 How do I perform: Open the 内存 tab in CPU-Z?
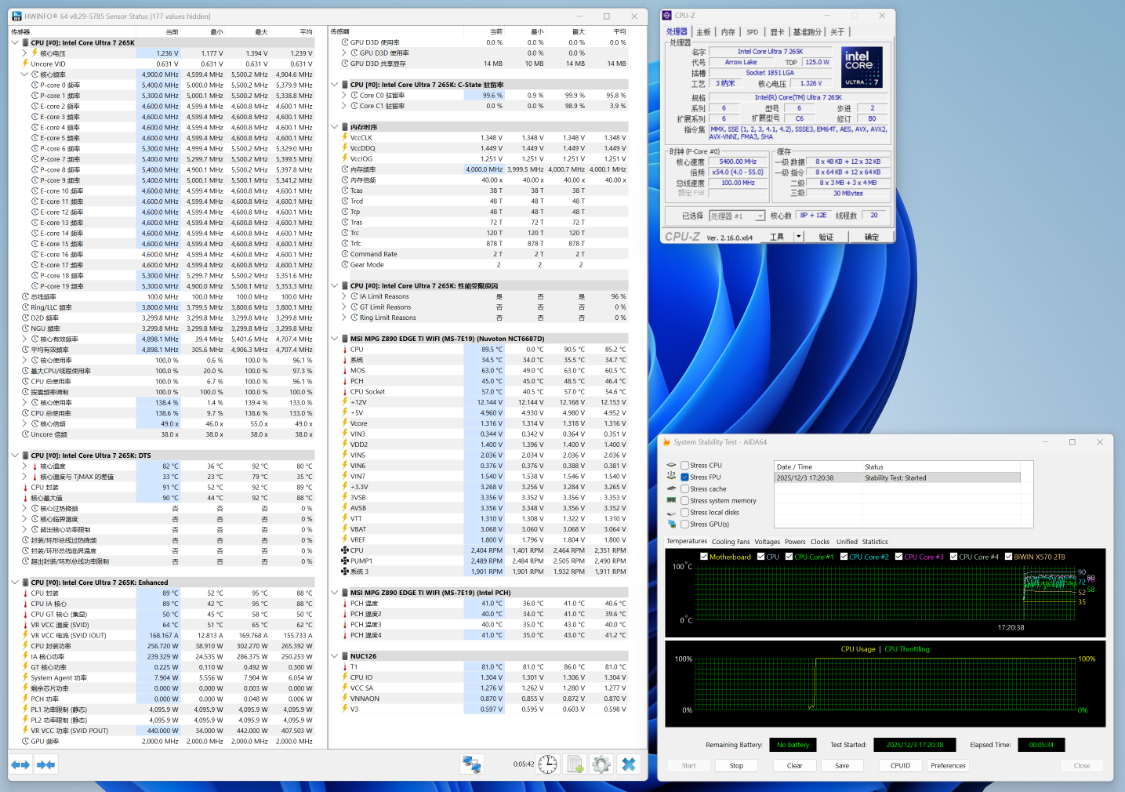click(x=728, y=32)
